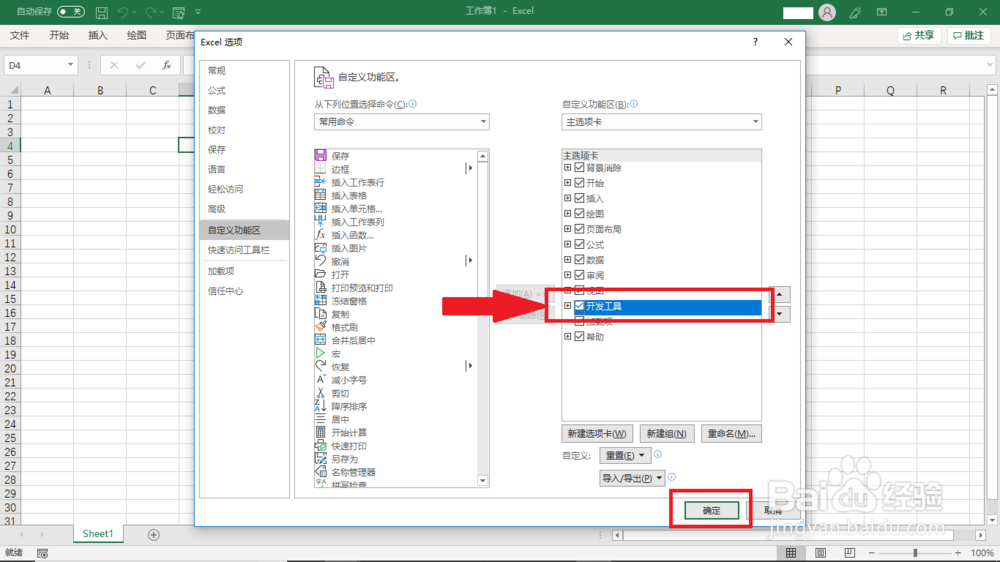The width and height of the screenshot is (1000, 562).
Task: Uncheck the 绘图 tab checkbox
Action: (579, 213)
